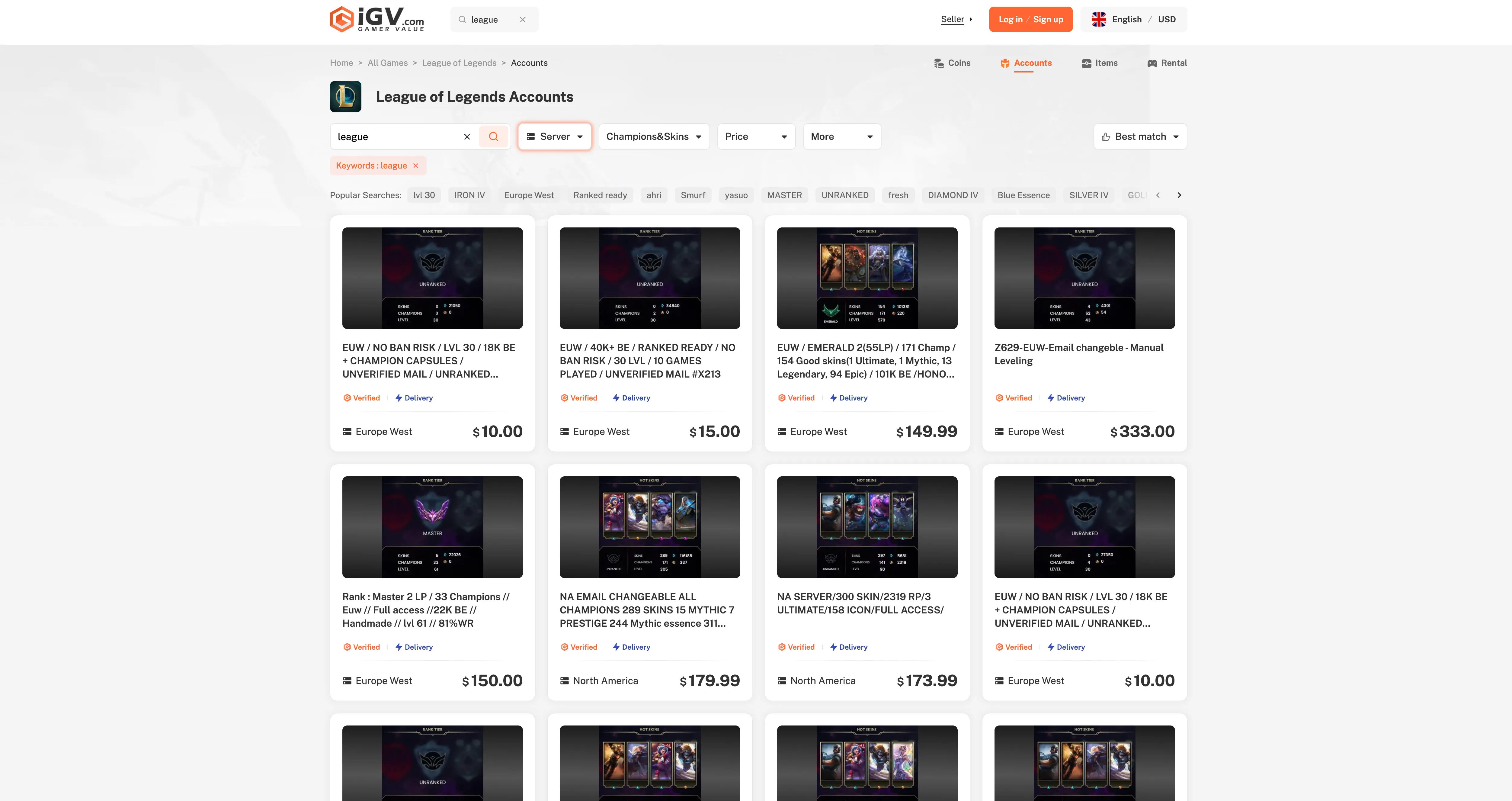Switch to the Rental tab
The width and height of the screenshot is (1512, 801).
coord(1167,63)
